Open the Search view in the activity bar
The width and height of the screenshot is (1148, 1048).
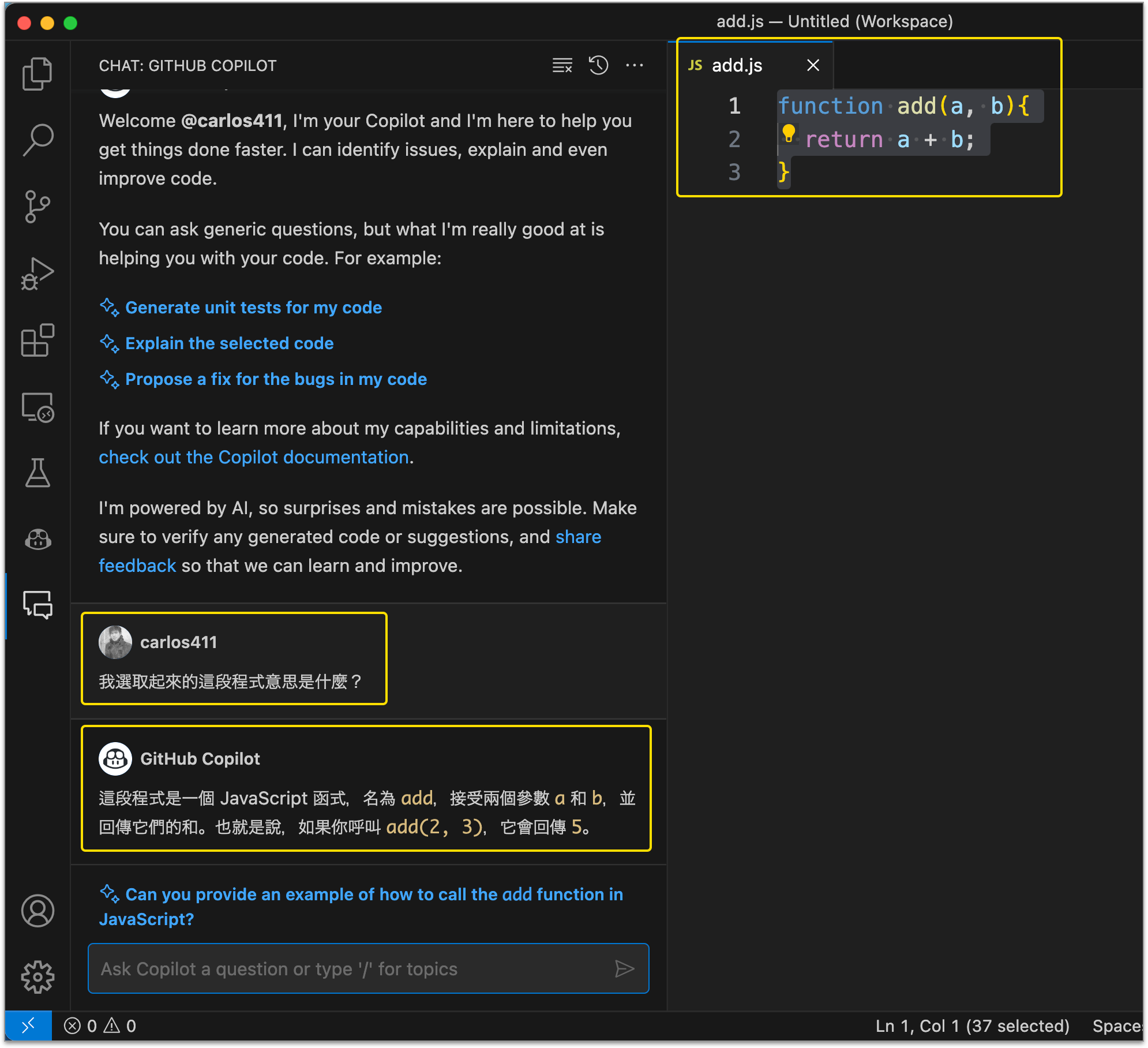(x=37, y=140)
